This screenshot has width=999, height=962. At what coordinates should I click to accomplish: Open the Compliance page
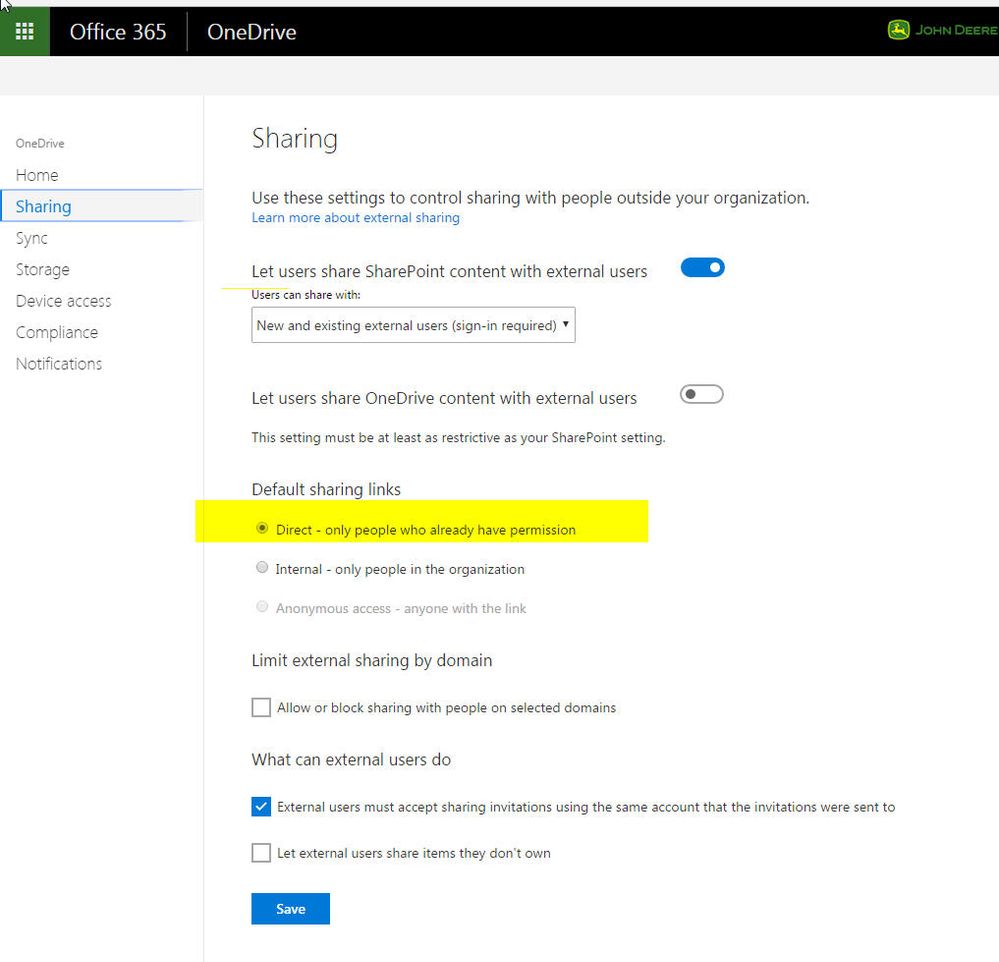pos(57,333)
